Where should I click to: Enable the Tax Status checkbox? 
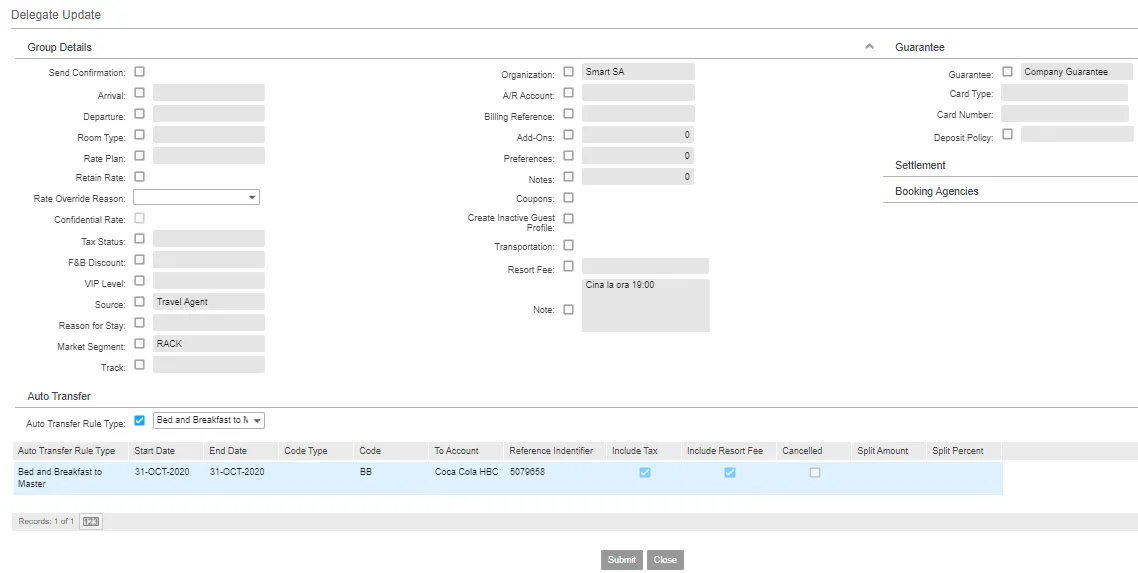pyautogui.click(x=139, y=239)
